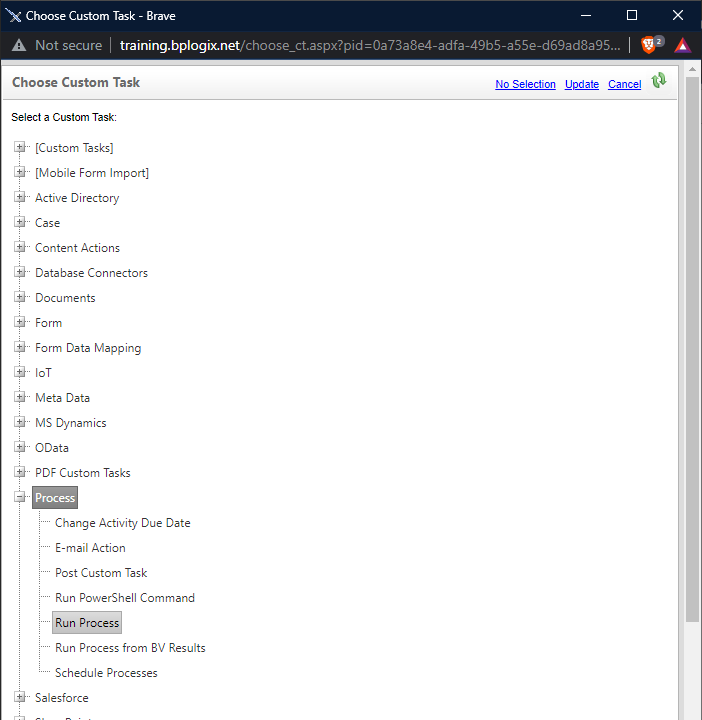Expand the PDF Custom Tasks node
The height and width of the screenshot is (720, 702).
19,472
